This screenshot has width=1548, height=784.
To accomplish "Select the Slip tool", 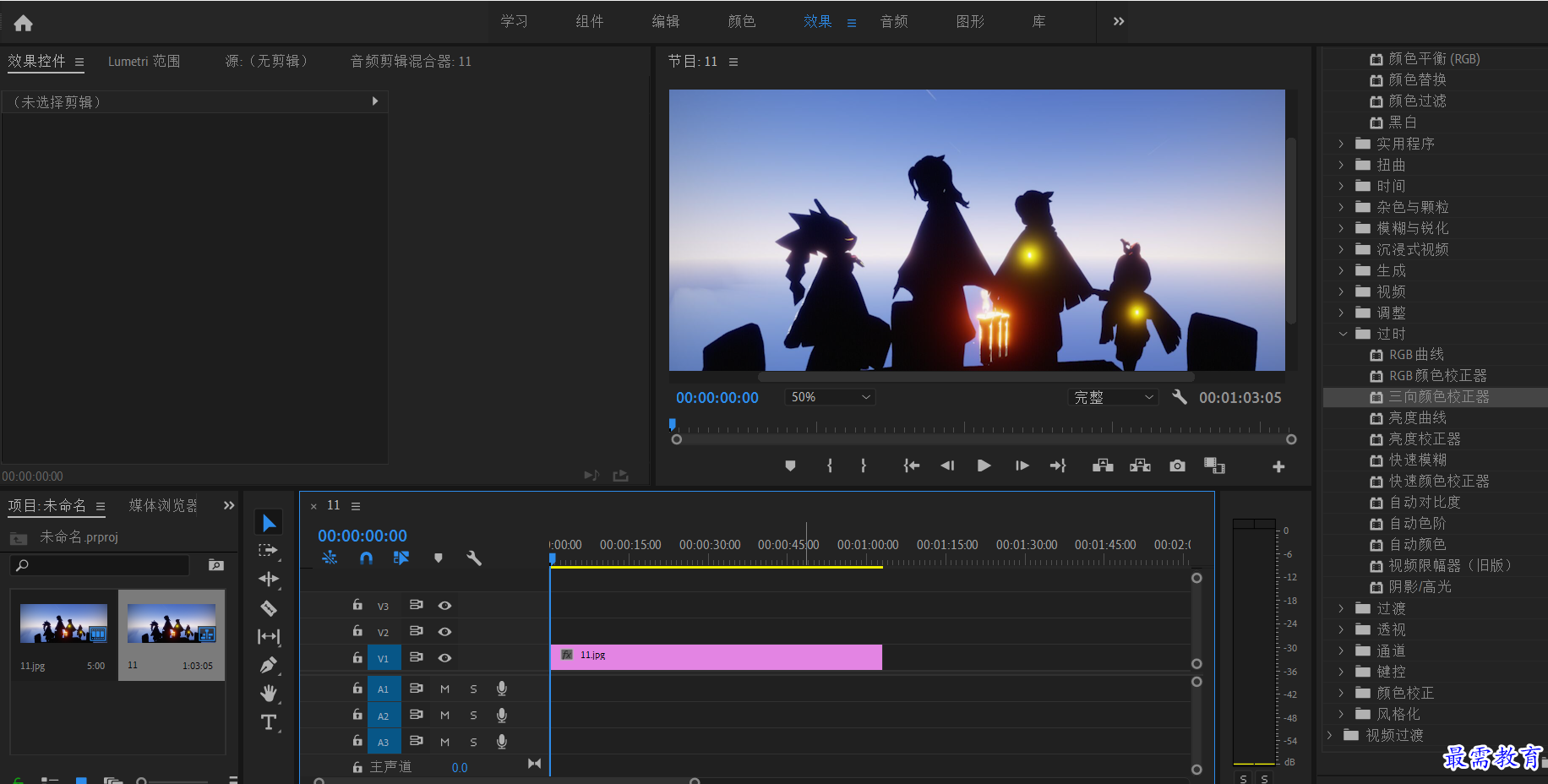I will [x=269, y=636].
